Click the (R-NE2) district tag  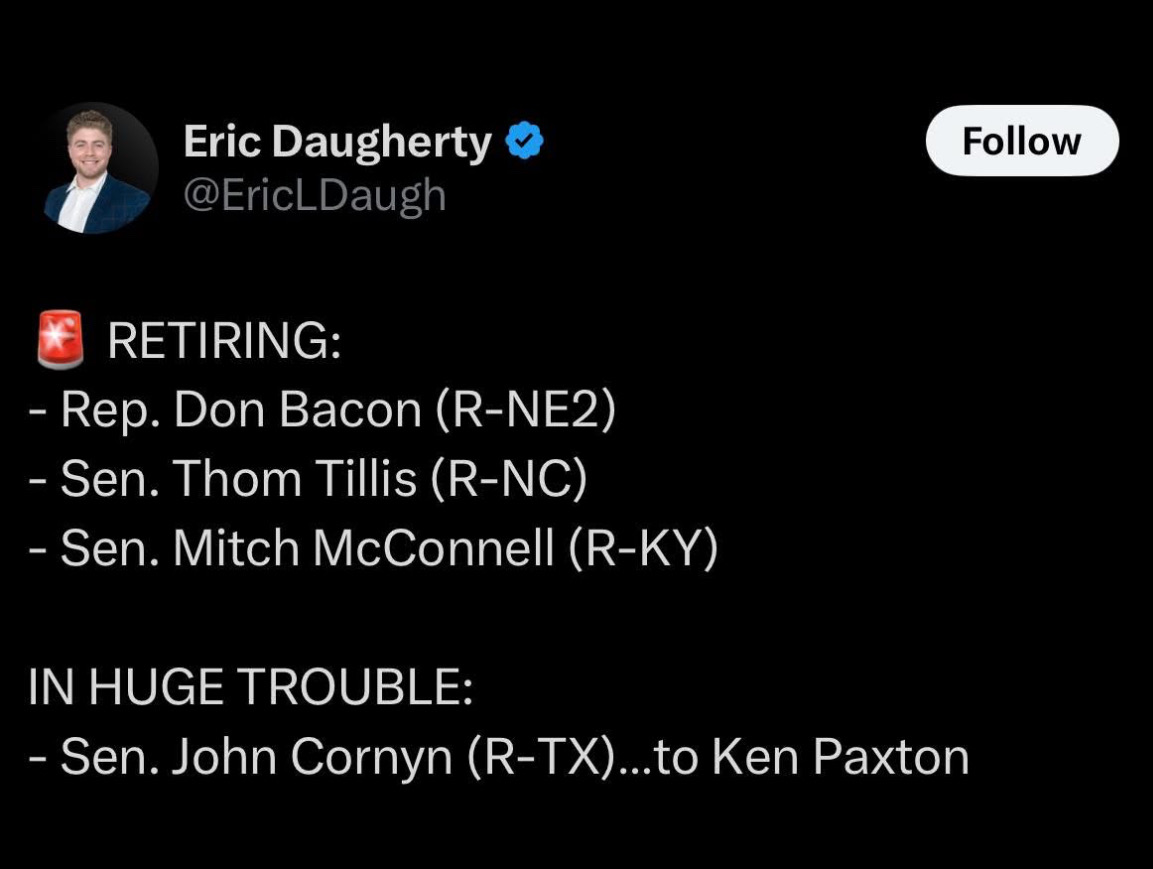pyautogui.click(x=525, y=410)
